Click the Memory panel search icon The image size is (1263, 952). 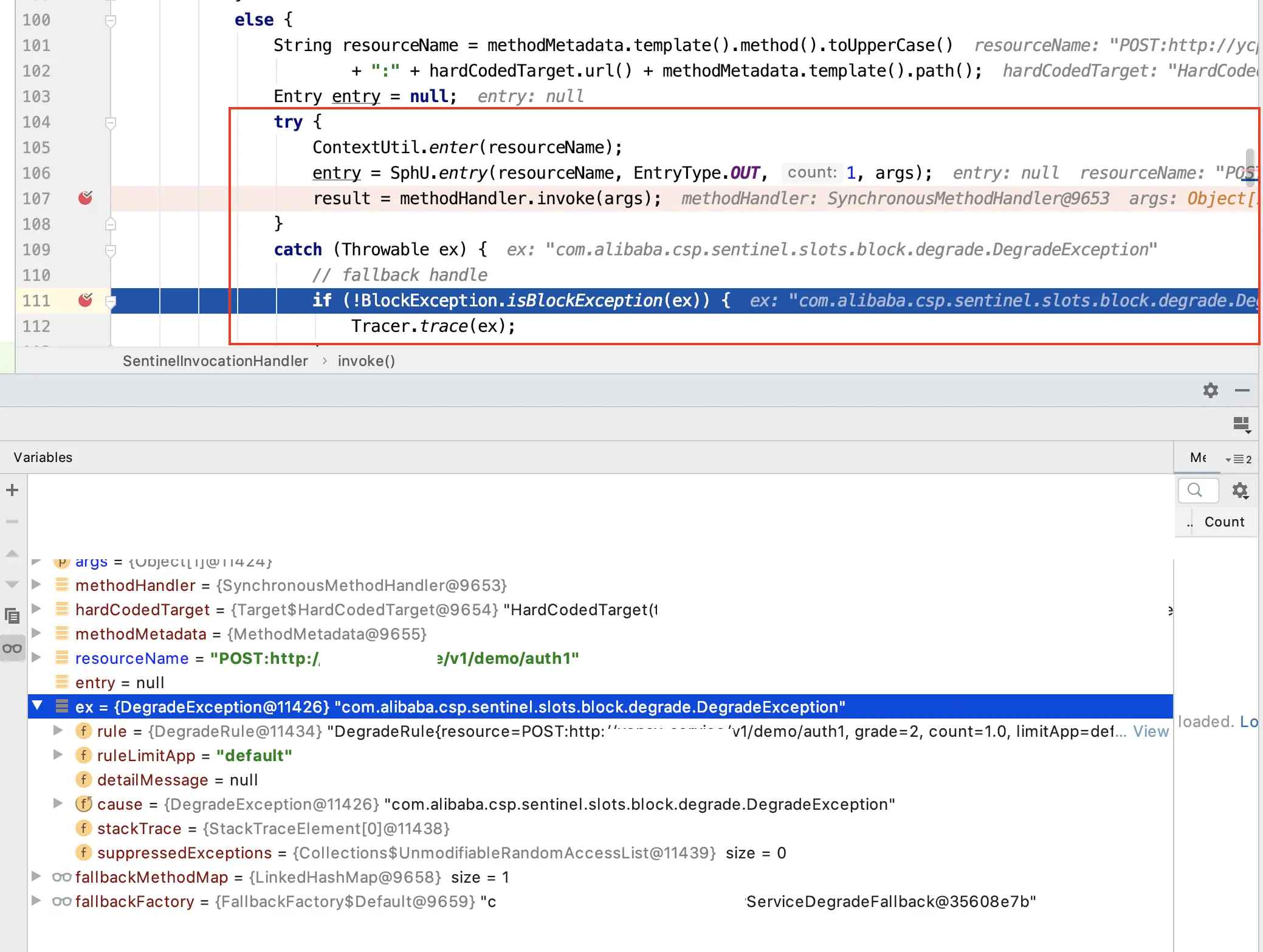[1195, 490]
